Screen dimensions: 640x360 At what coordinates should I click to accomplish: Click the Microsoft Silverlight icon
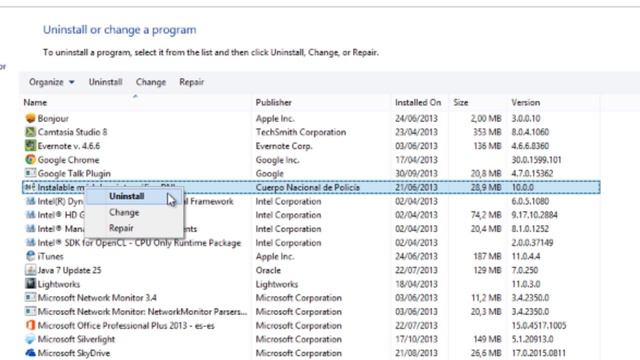coord(30,339)
